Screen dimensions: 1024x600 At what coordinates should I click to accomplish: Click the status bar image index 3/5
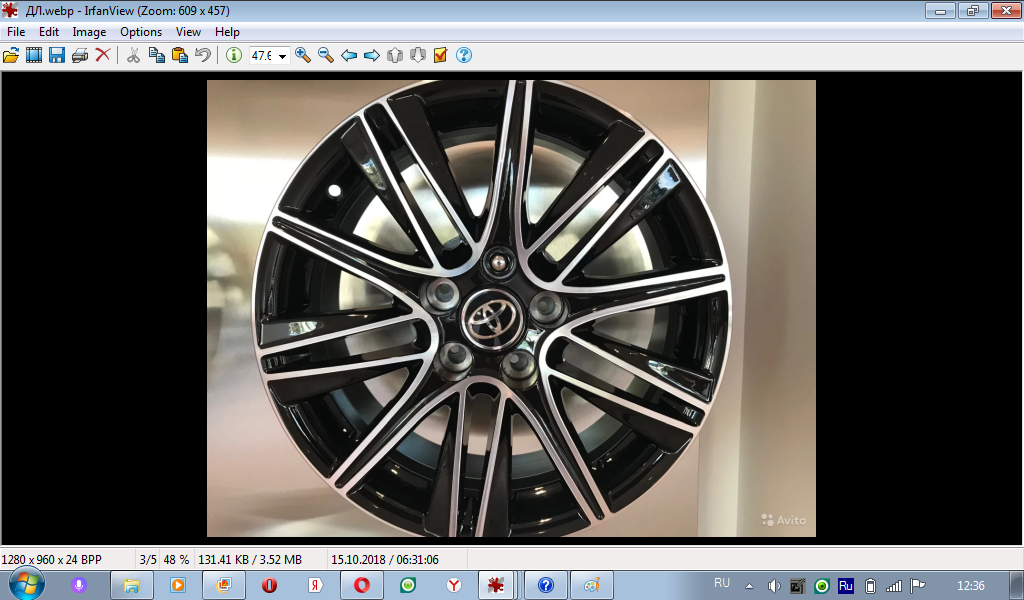[x=148, y=560]
